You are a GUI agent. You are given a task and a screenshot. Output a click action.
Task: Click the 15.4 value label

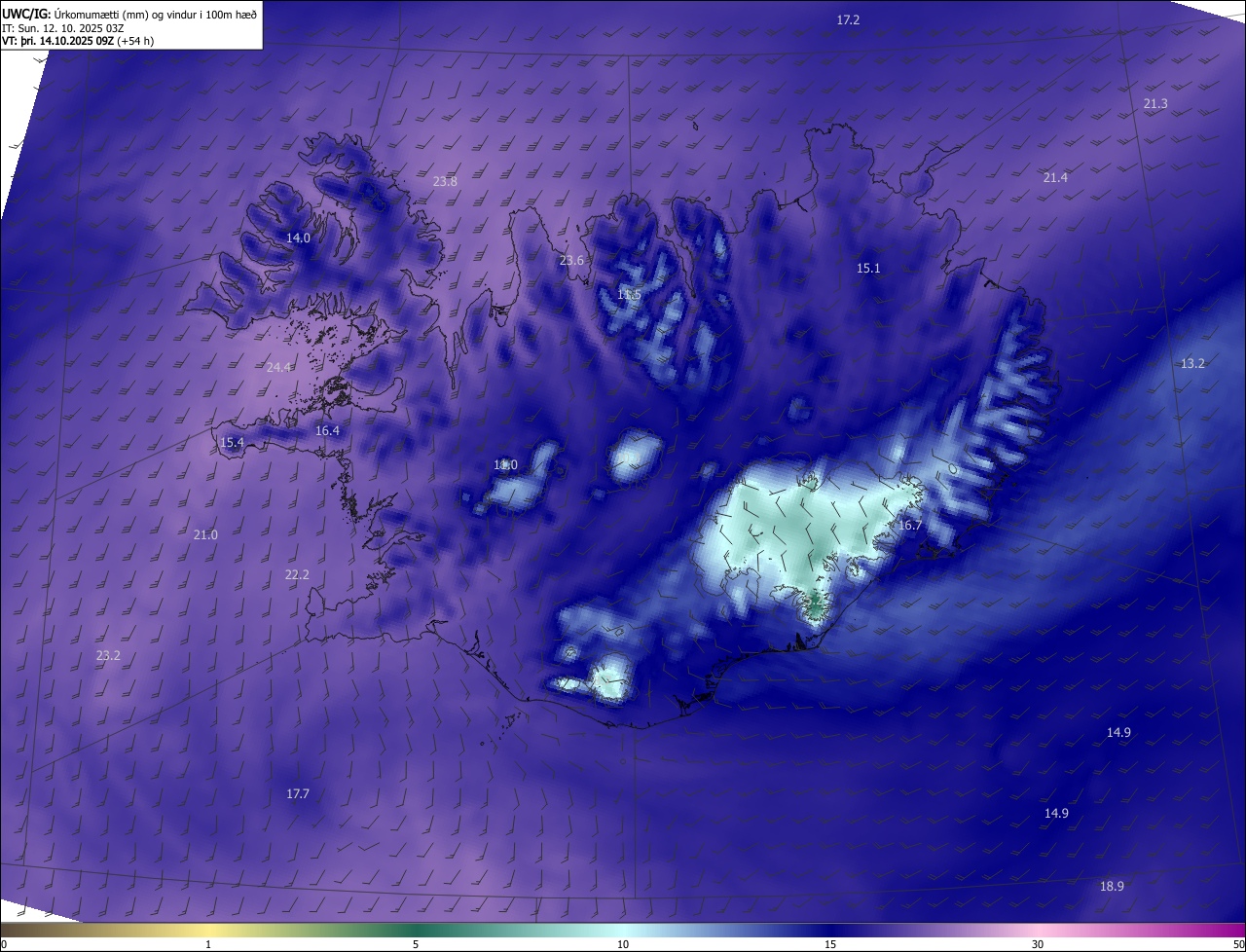pos(232,442)
